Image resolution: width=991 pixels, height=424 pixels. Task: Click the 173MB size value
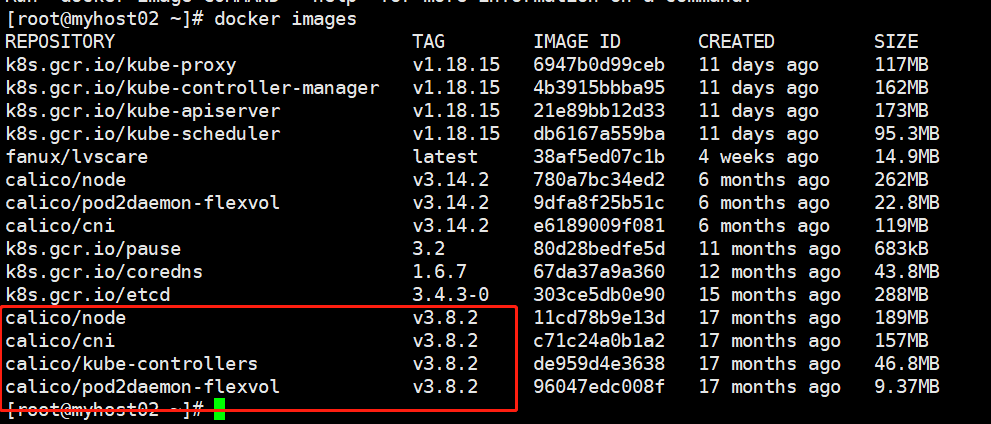[x=902, y=111]
